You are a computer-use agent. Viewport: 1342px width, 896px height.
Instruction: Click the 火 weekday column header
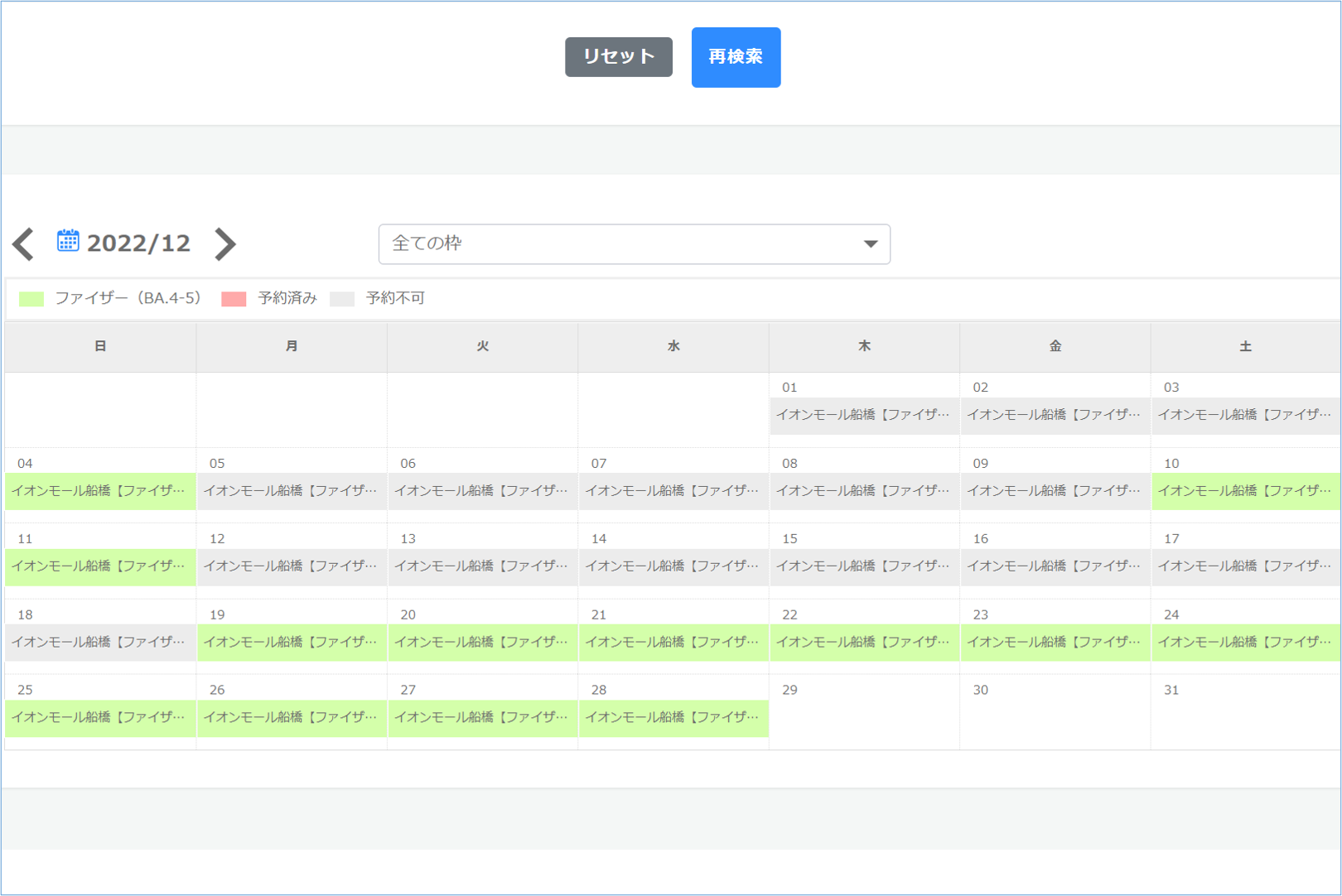tap(482, 347)
